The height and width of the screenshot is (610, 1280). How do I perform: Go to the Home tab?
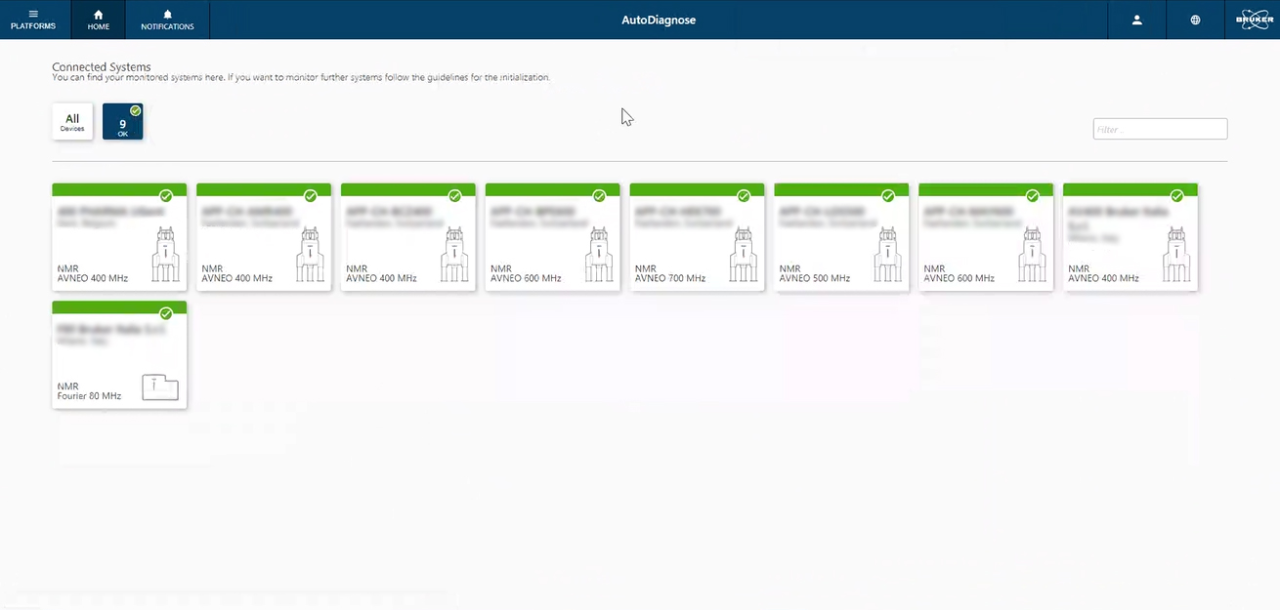tap(98, 20)
